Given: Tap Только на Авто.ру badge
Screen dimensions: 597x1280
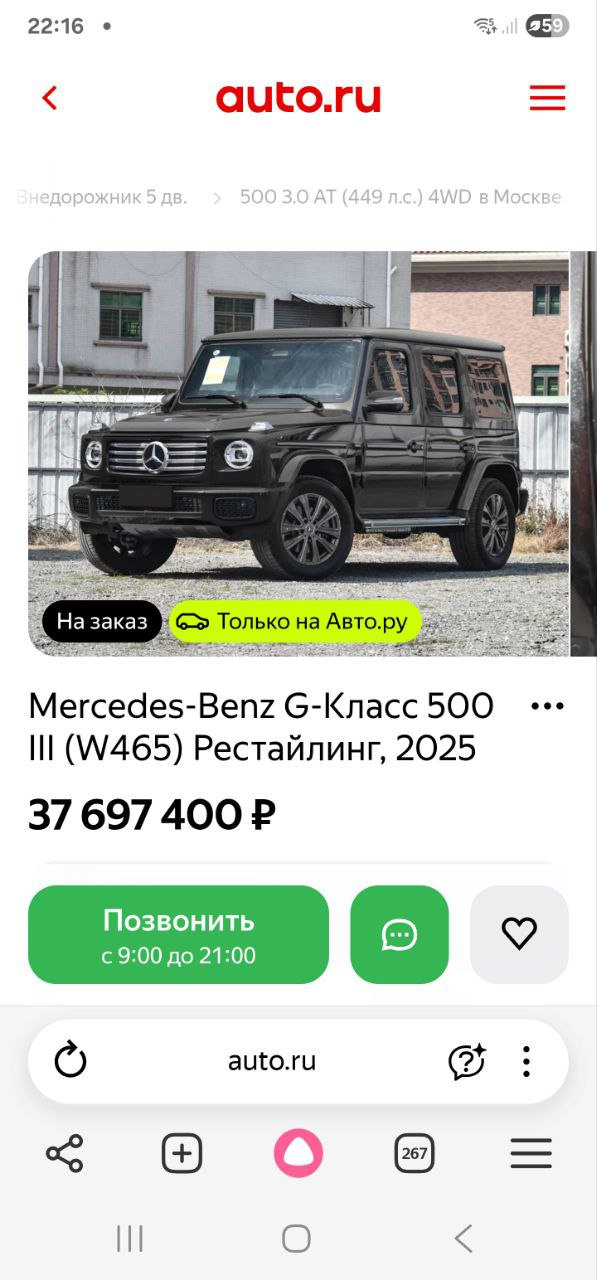Looking at the screenshot, I should [295, 622].
